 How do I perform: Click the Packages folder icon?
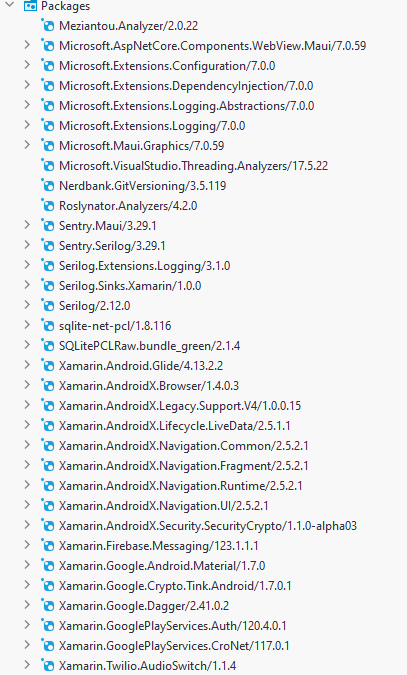click(30, 6)
